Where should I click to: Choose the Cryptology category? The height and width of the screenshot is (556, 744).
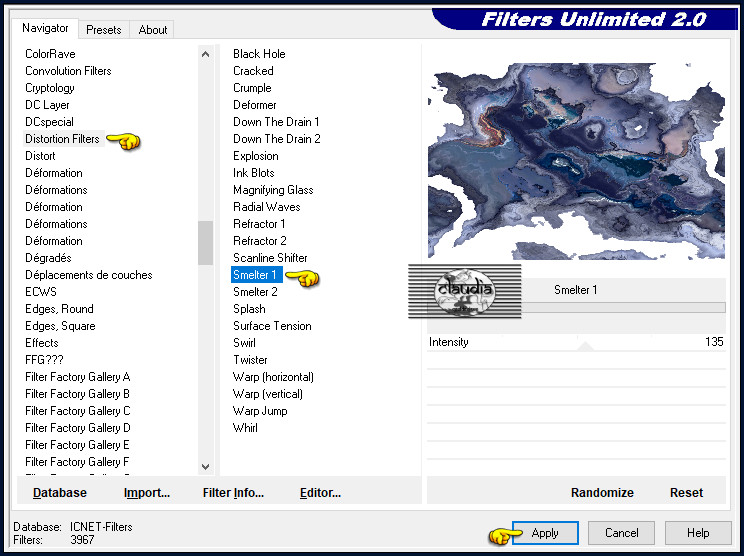pos(49,88)
